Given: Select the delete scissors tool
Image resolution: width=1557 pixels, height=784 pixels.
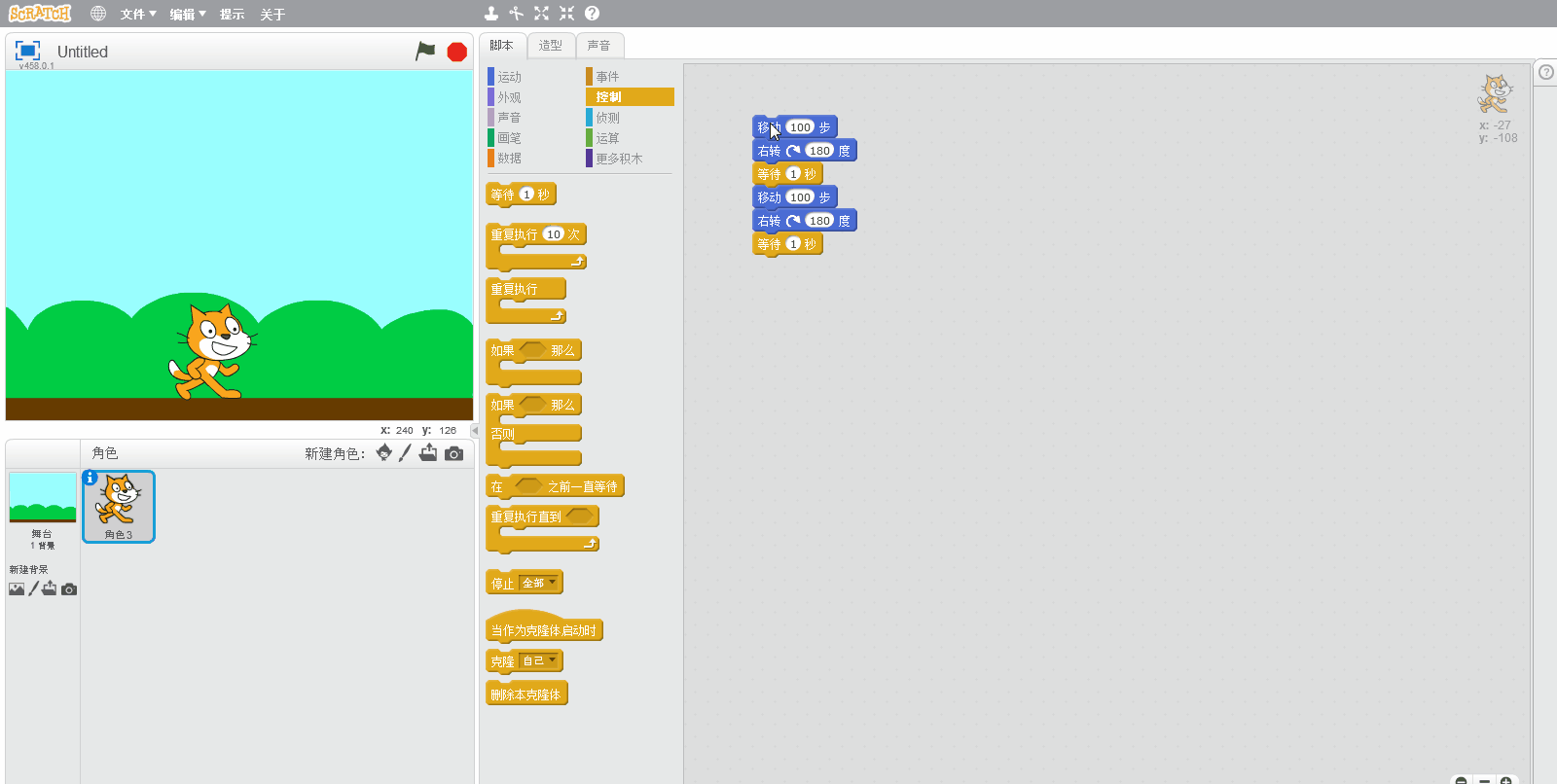Looking at the screenshot, I should coord(516,14).
